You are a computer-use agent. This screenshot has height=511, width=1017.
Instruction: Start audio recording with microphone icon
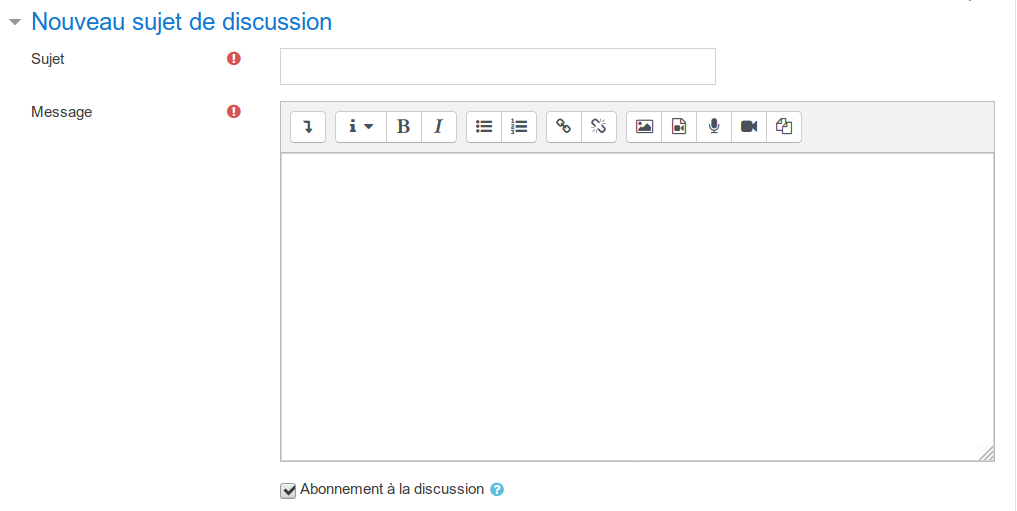pos(714,126)
